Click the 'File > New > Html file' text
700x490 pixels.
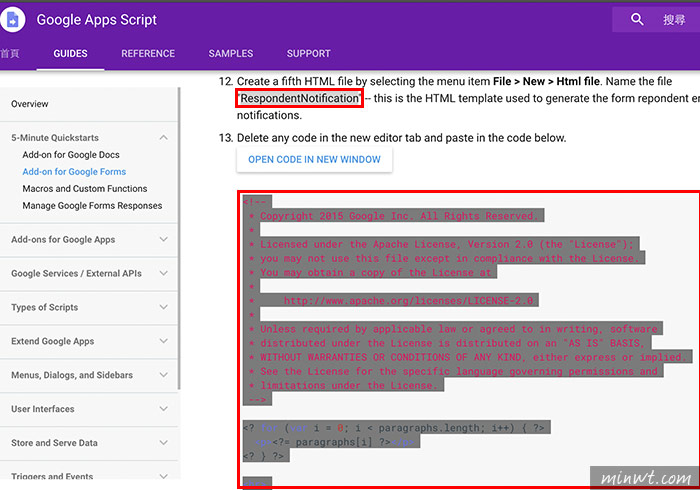(546, 81)
